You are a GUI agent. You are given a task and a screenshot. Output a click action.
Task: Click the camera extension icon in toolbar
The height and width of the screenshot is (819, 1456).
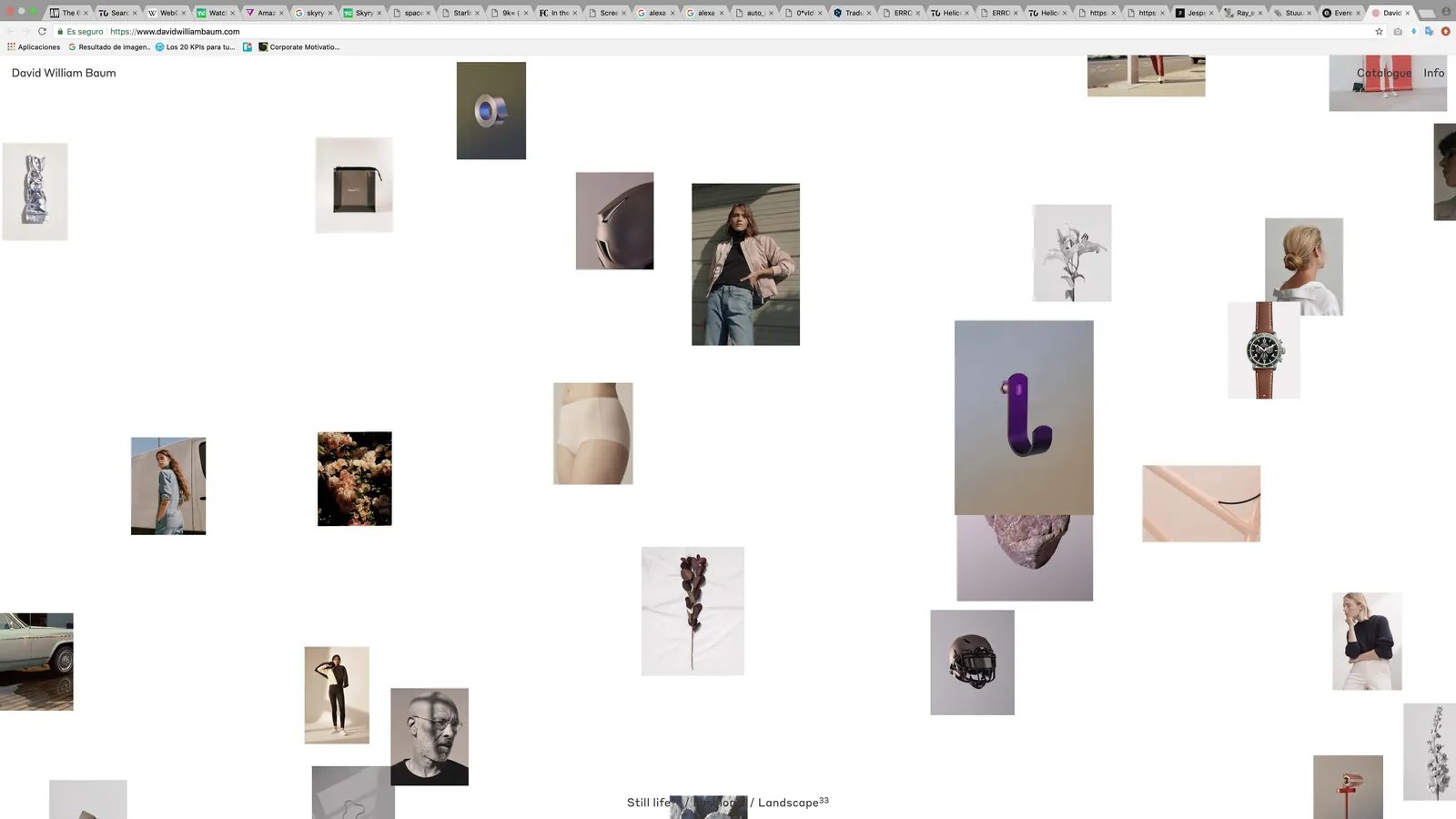[x=1398, y=31]
